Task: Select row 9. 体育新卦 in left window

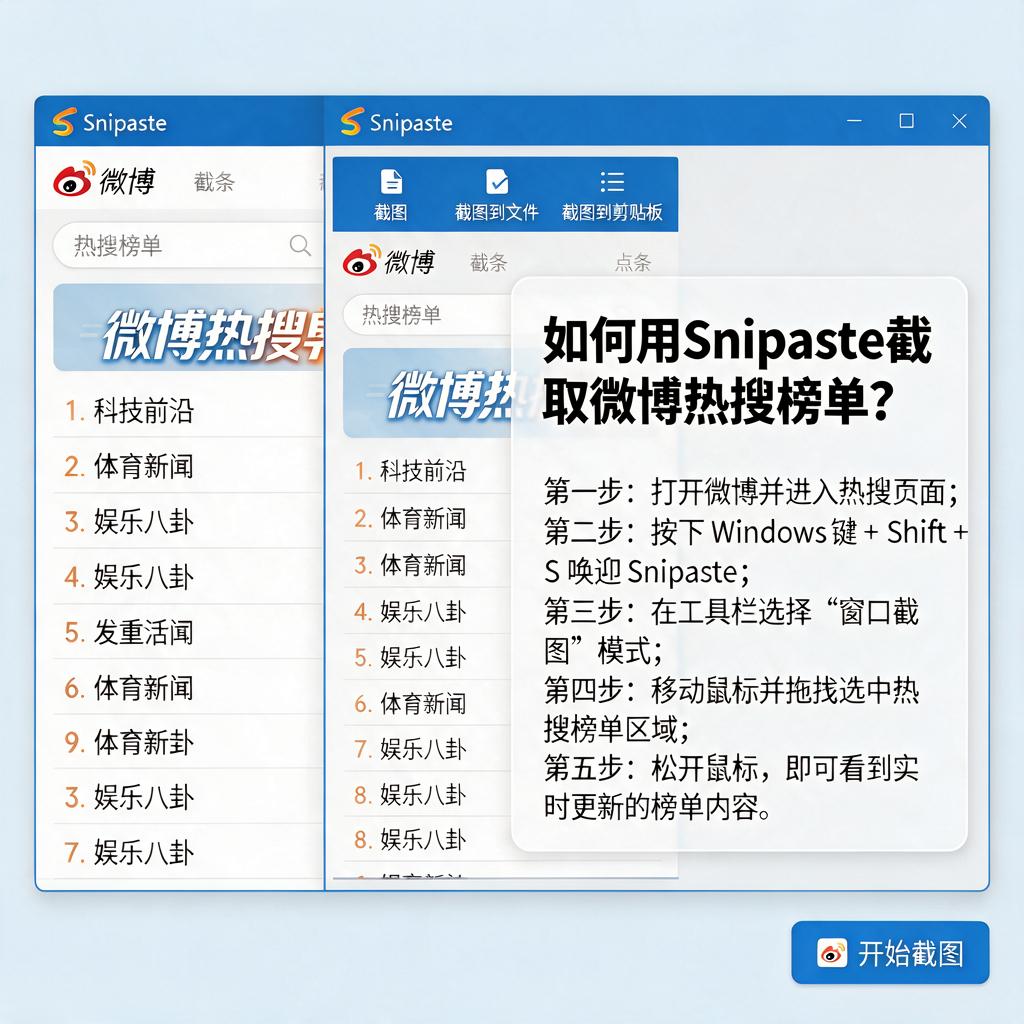Action: click(x=188, y=743)
